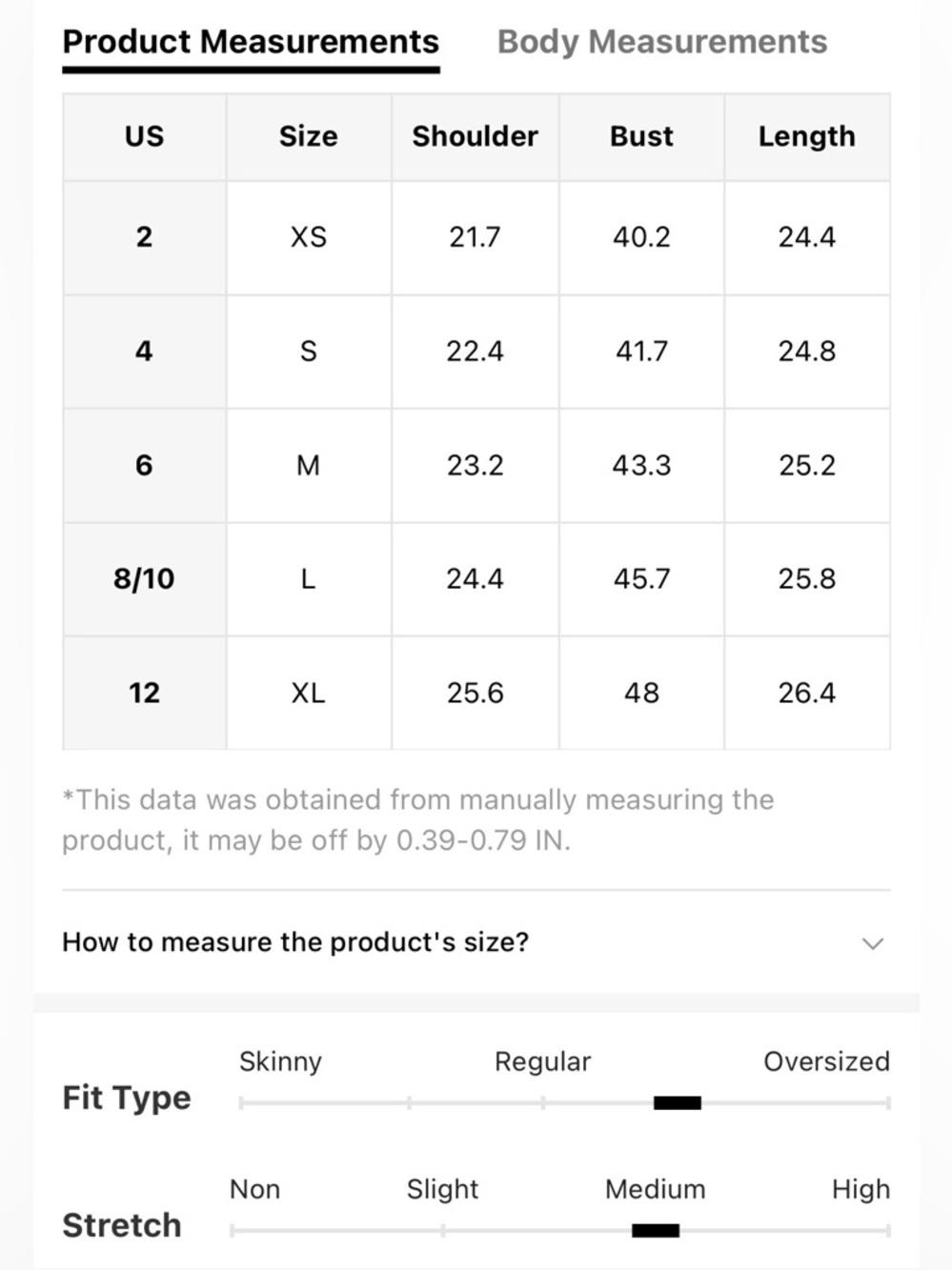The height and width of the screenshot is (1270, 952).
Task: Click length value 26.4 for XL
Action: tap(807, 693)
